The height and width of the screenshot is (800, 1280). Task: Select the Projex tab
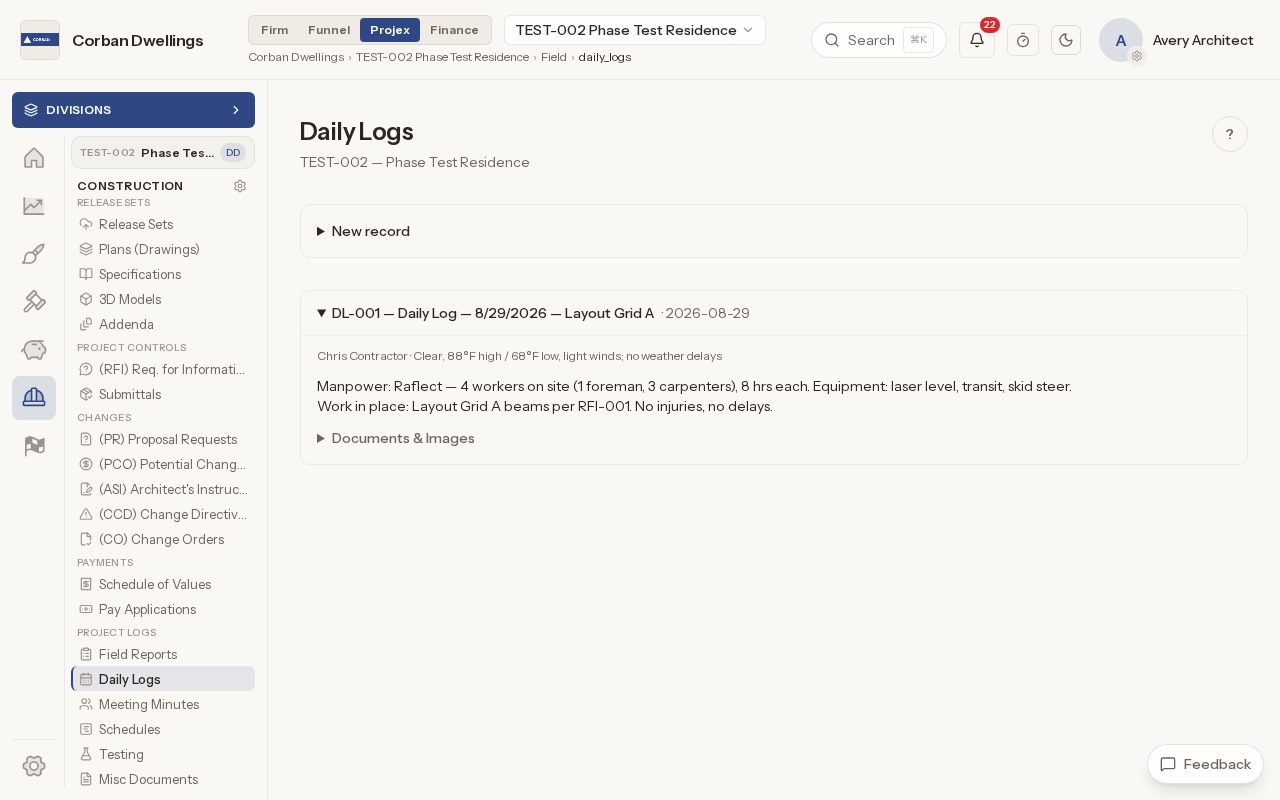click(x=390, y=30)
